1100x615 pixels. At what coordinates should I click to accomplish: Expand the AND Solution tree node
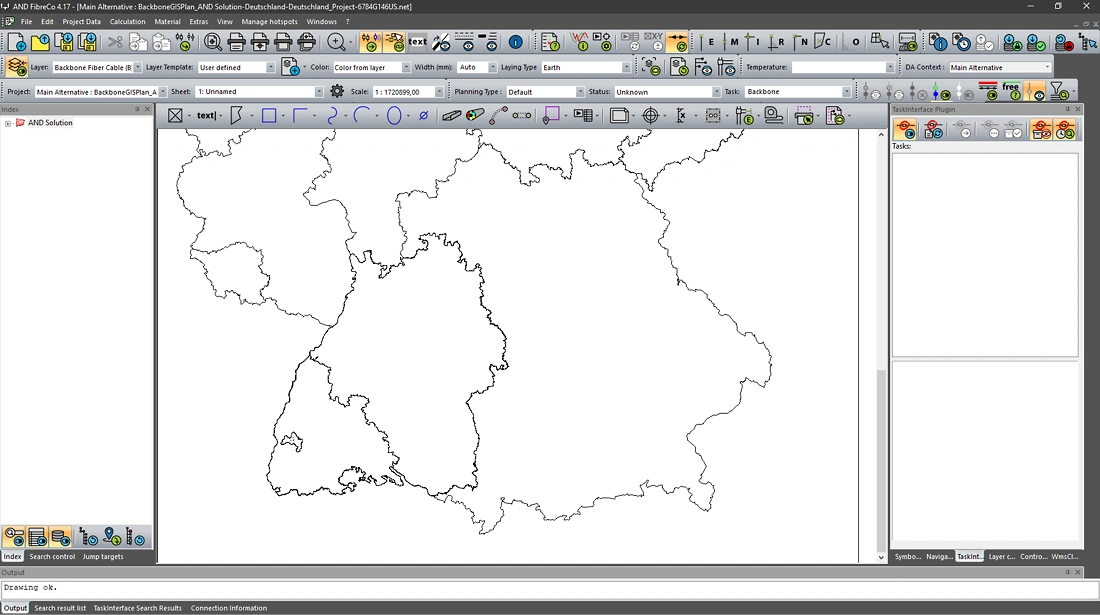pos(8,123)
